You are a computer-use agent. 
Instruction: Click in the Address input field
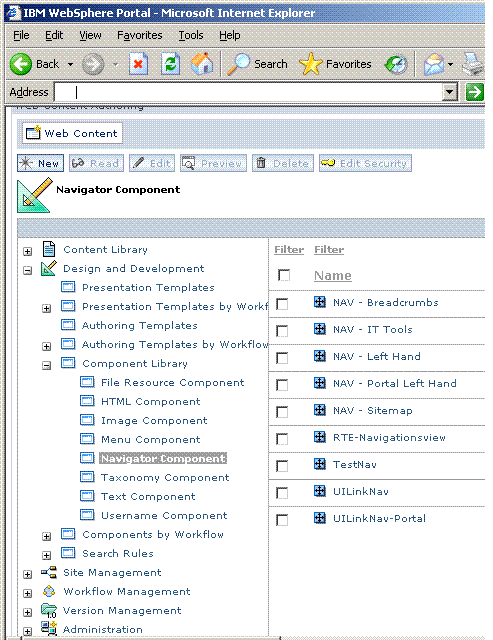(x=248, y=92)
